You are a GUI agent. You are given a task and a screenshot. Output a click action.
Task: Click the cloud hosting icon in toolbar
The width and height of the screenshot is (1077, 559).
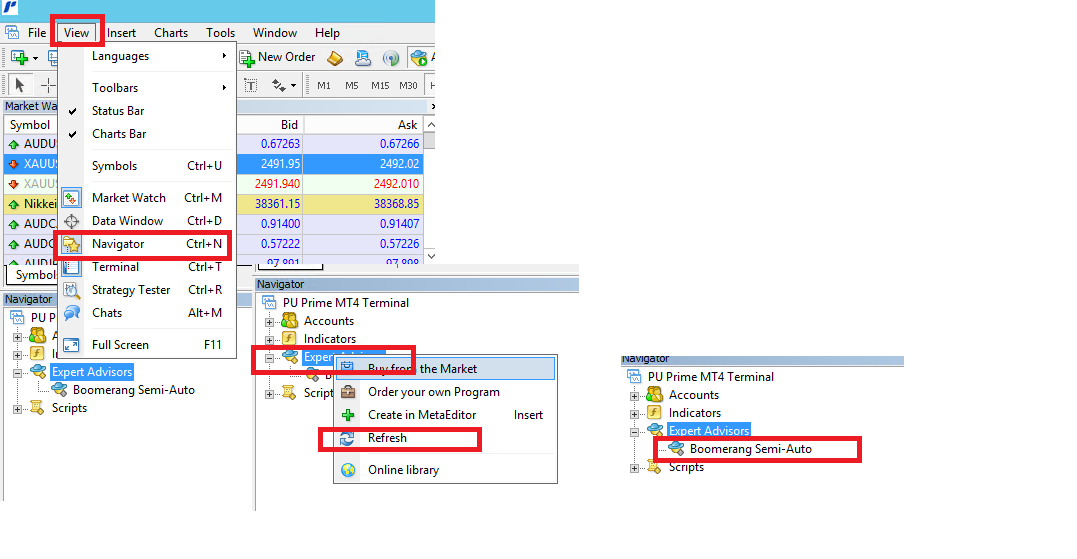pyautogui.click(x=363, y=58)
